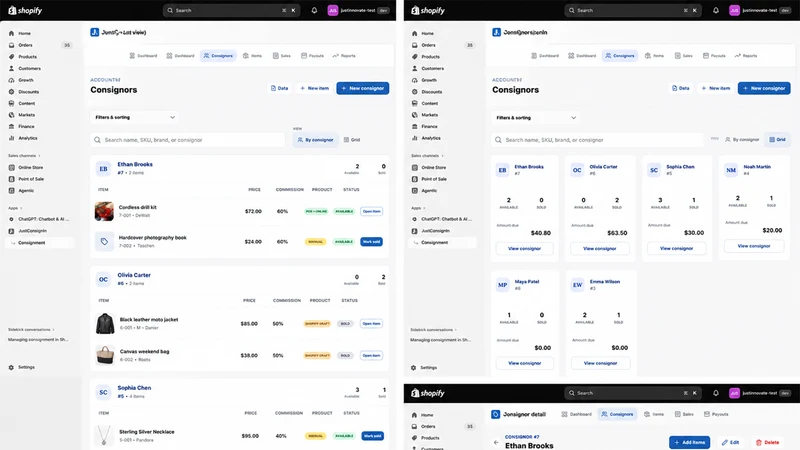The height and width of the screenshot is (450, 800).
Task: Open Online Store channel in left window
Action: point(31,167)
